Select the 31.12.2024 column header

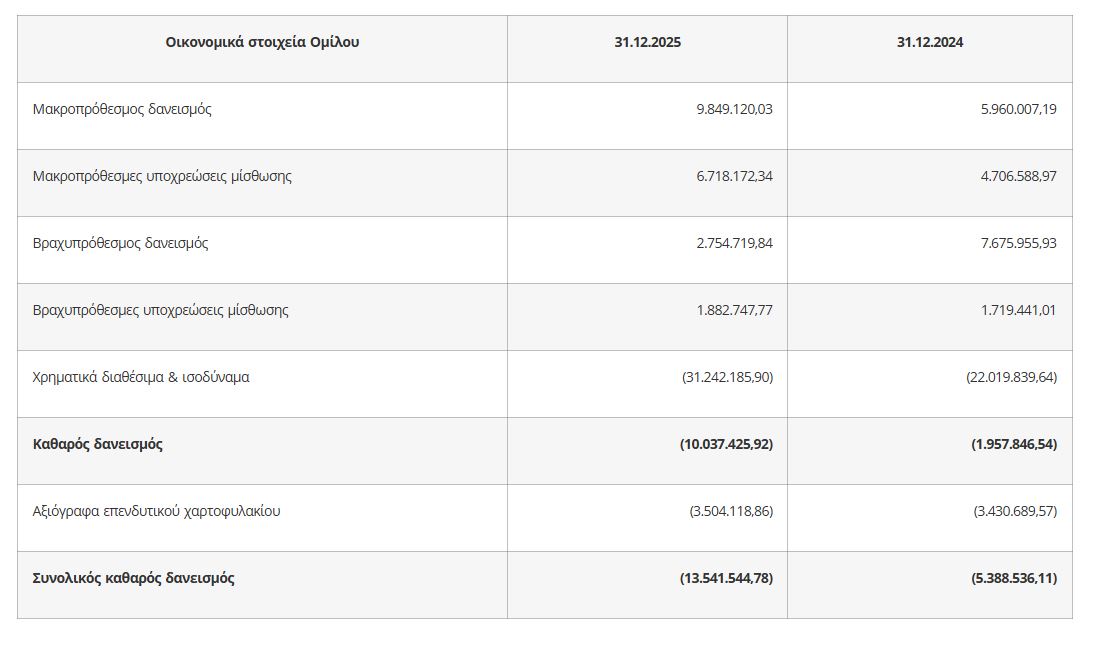[x=930, y=43]
